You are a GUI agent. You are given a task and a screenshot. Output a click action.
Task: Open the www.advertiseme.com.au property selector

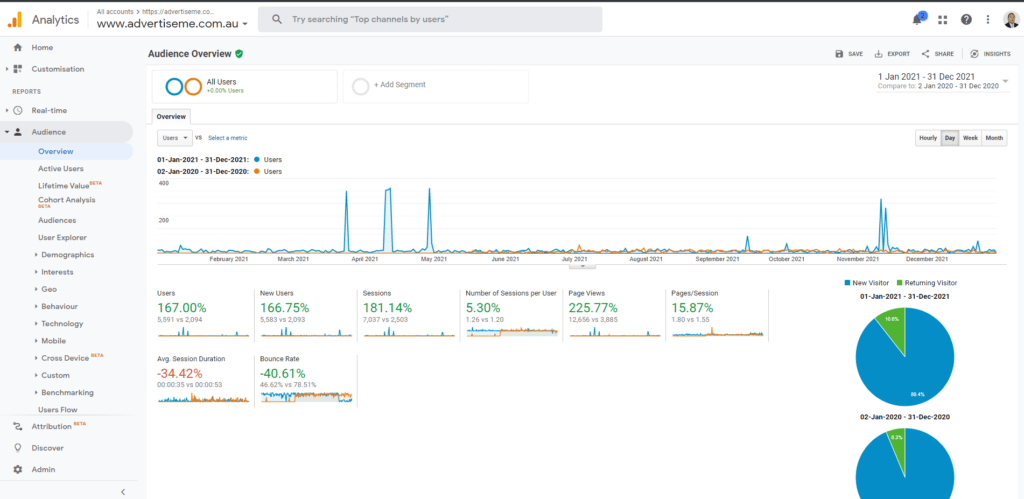(x=172, y=24)
